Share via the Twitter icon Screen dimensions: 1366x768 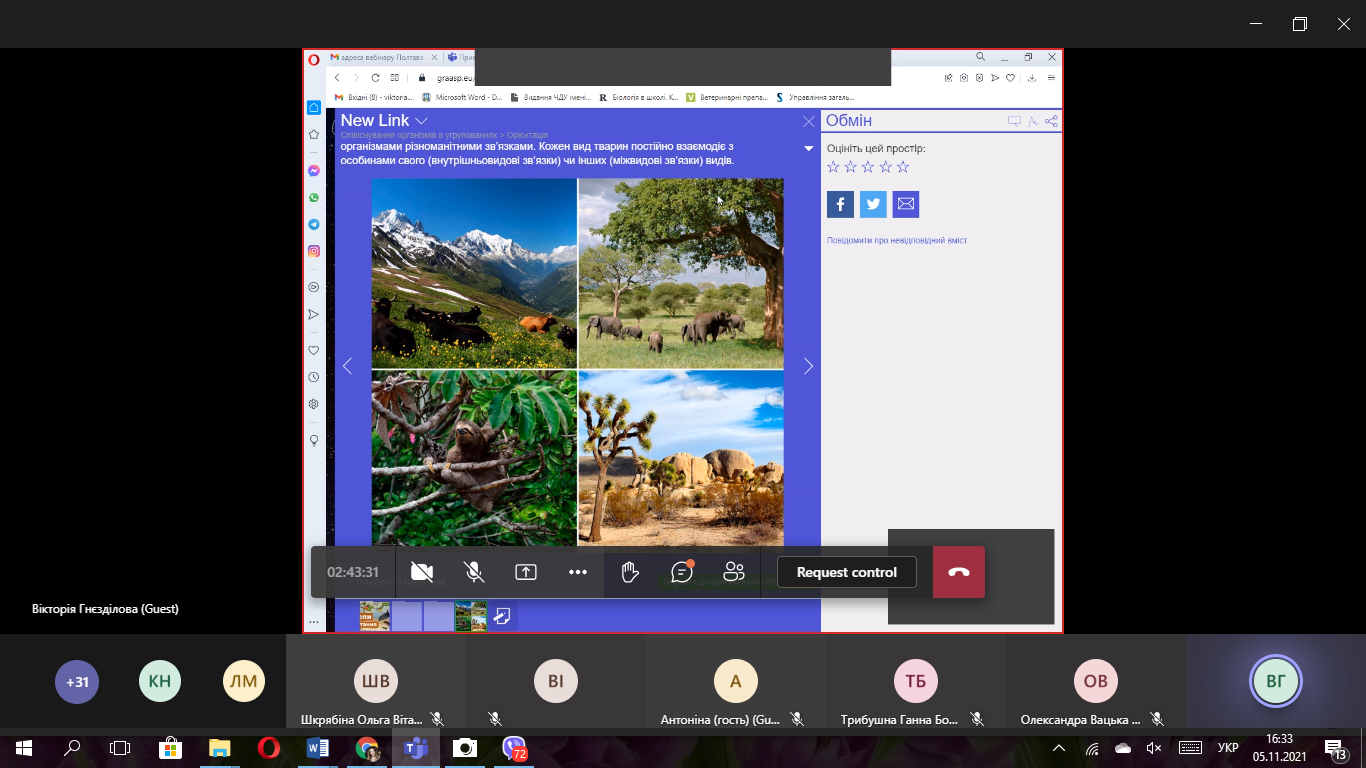click(x=873, y=204)
